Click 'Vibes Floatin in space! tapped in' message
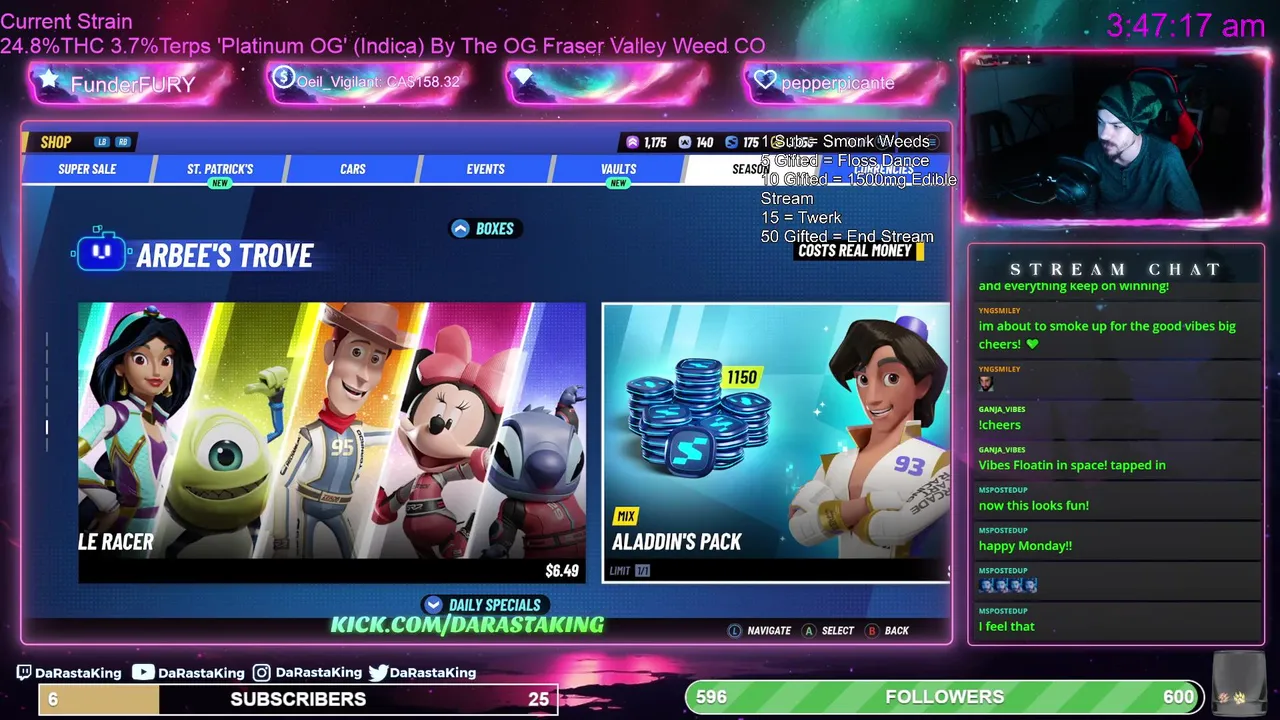Viewport: 1280px width, 720px height. [1072, 465]
